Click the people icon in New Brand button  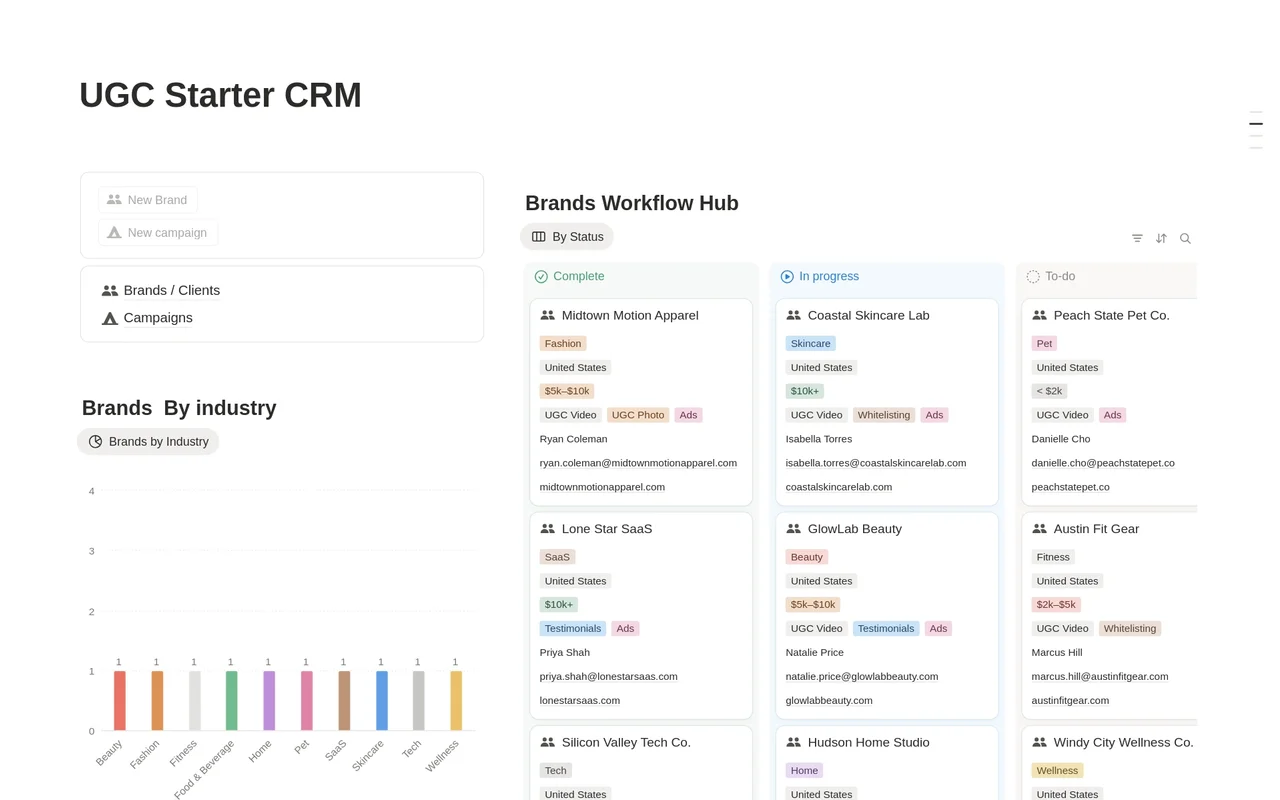coord(114,200)
